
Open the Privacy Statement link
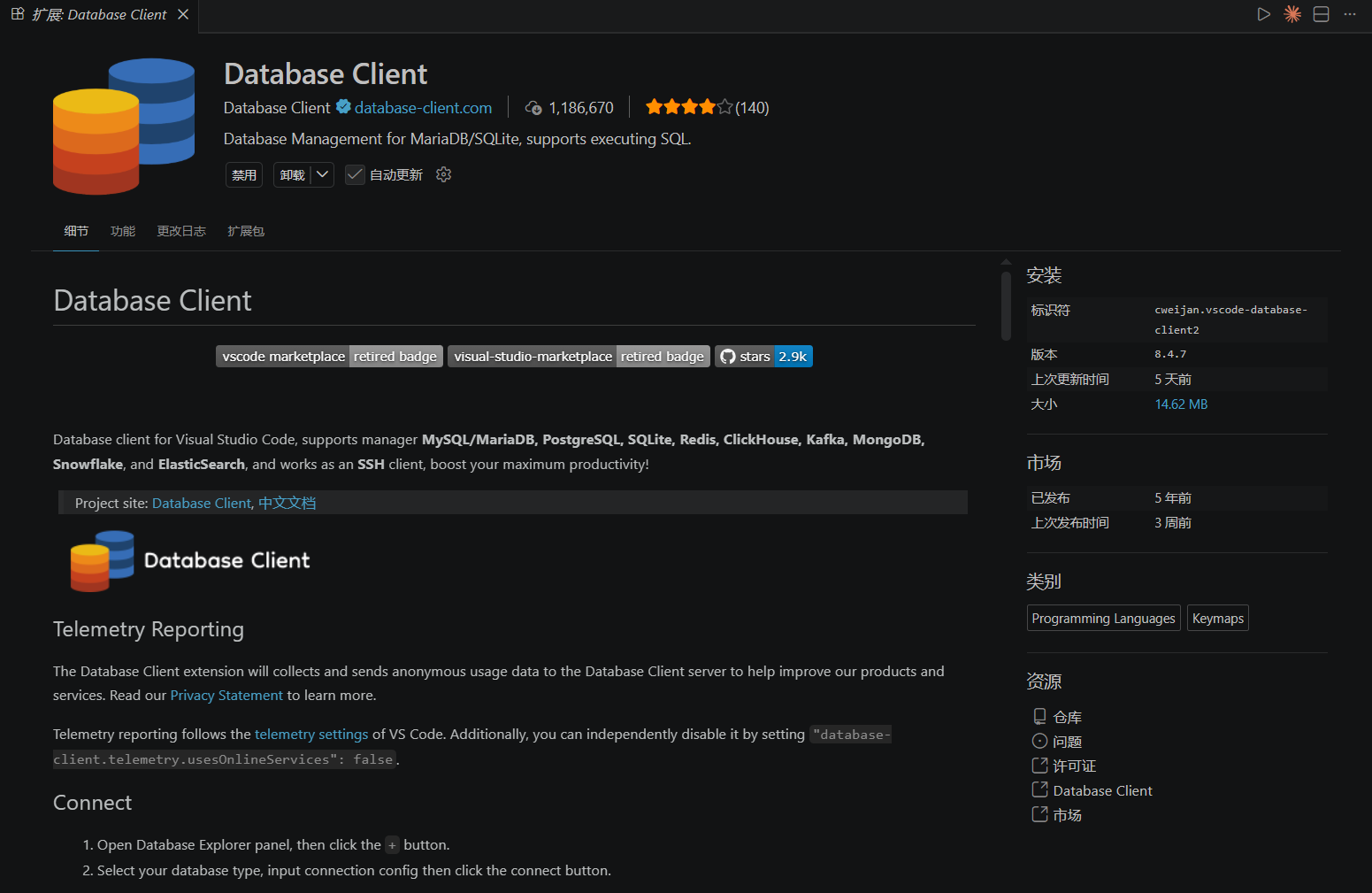[226, 696]
